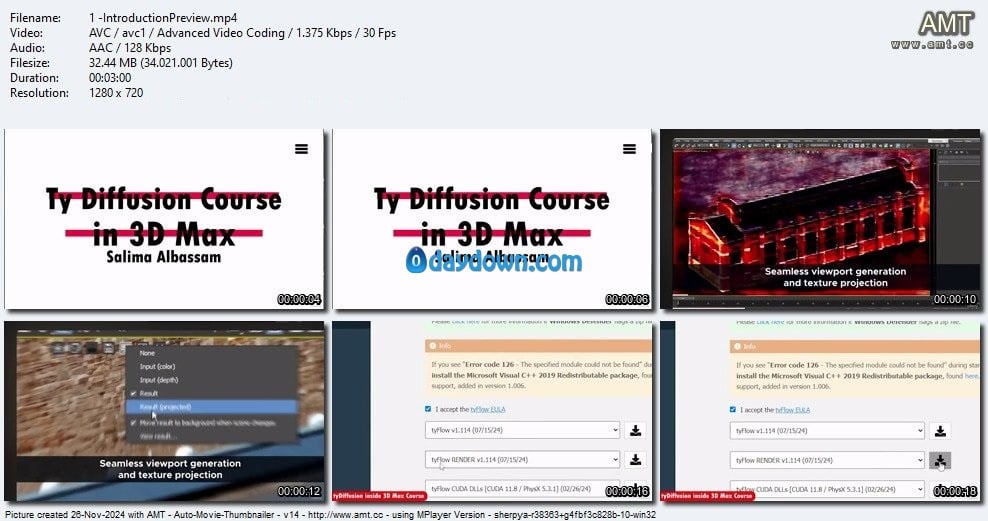The image size is (988, 521).
Task: Click the 00:00:12 brick wall thumbnail
Action: point(164,411)
